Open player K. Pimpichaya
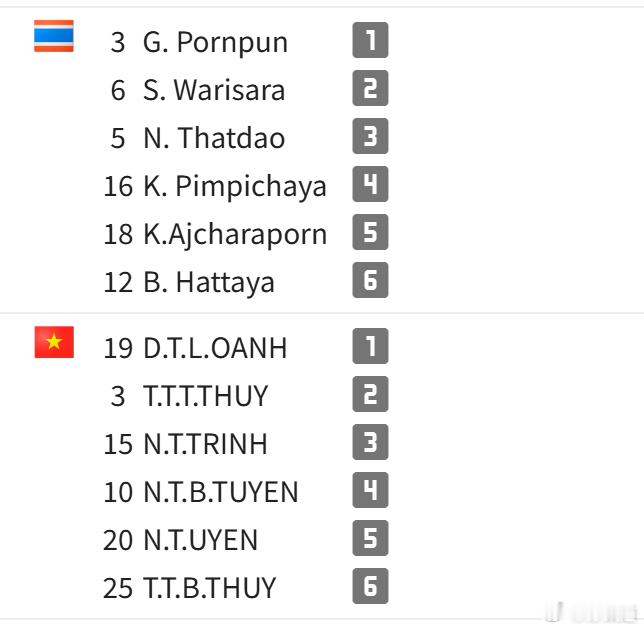Screen dimensions: 644x630 click(235, 187)
